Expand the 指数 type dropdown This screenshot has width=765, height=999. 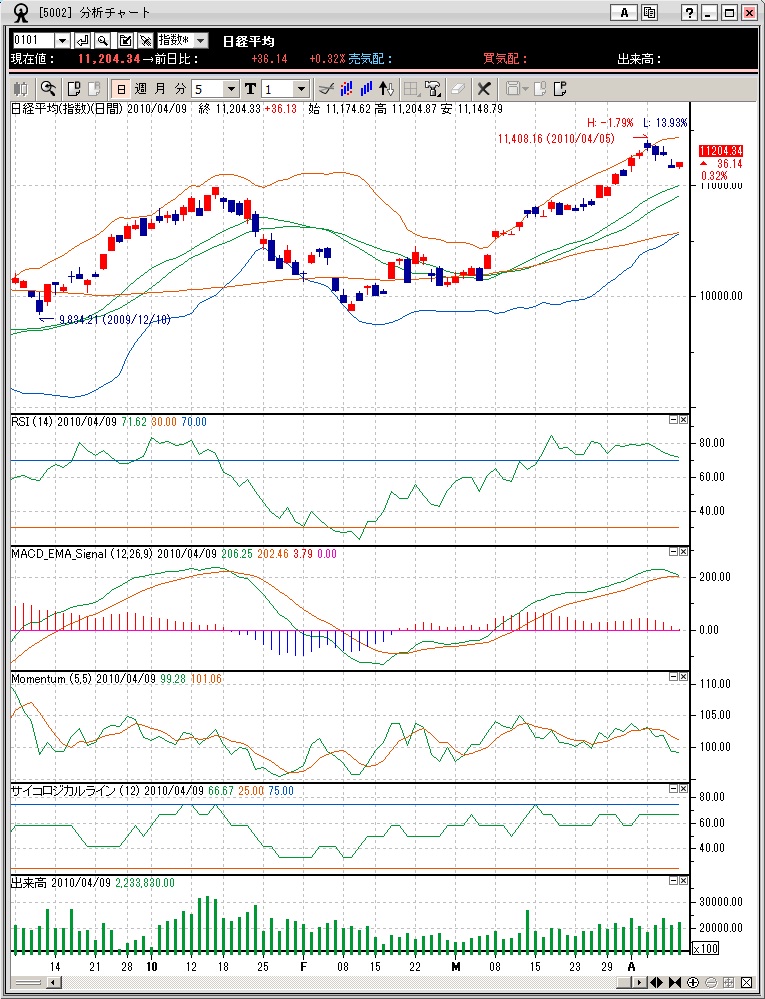200,40
